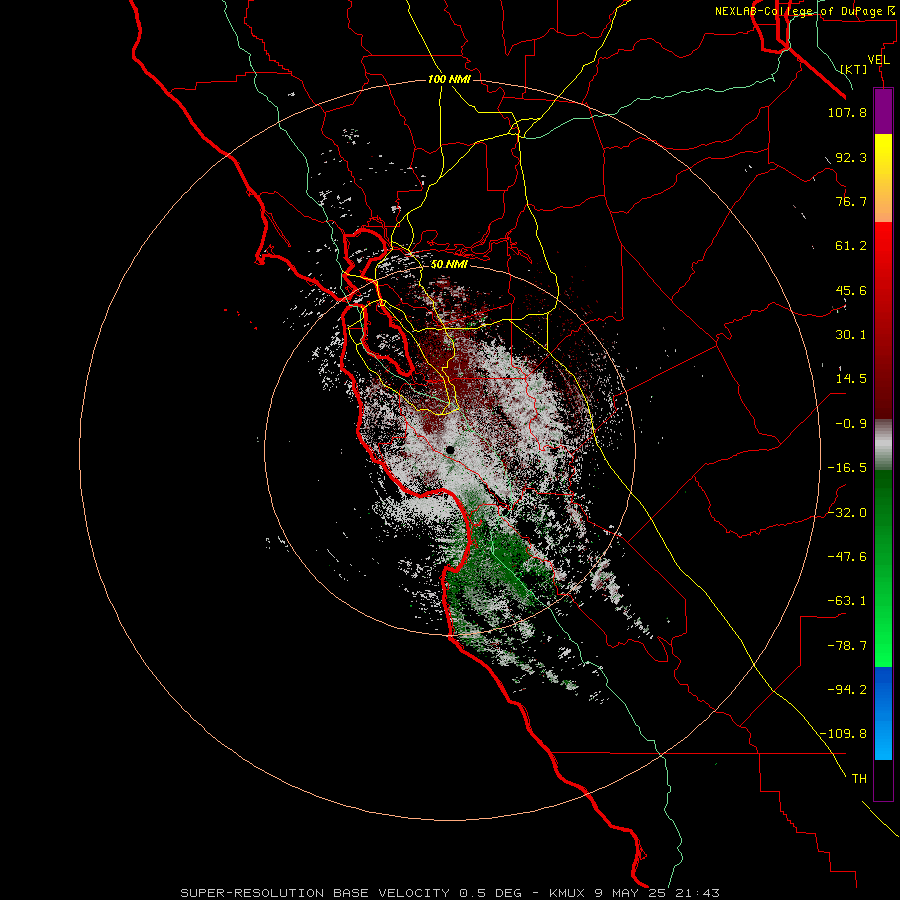Click the 76.7 legend value
Viewport: 900px width, 900px height.
click(x=851, y=201)
